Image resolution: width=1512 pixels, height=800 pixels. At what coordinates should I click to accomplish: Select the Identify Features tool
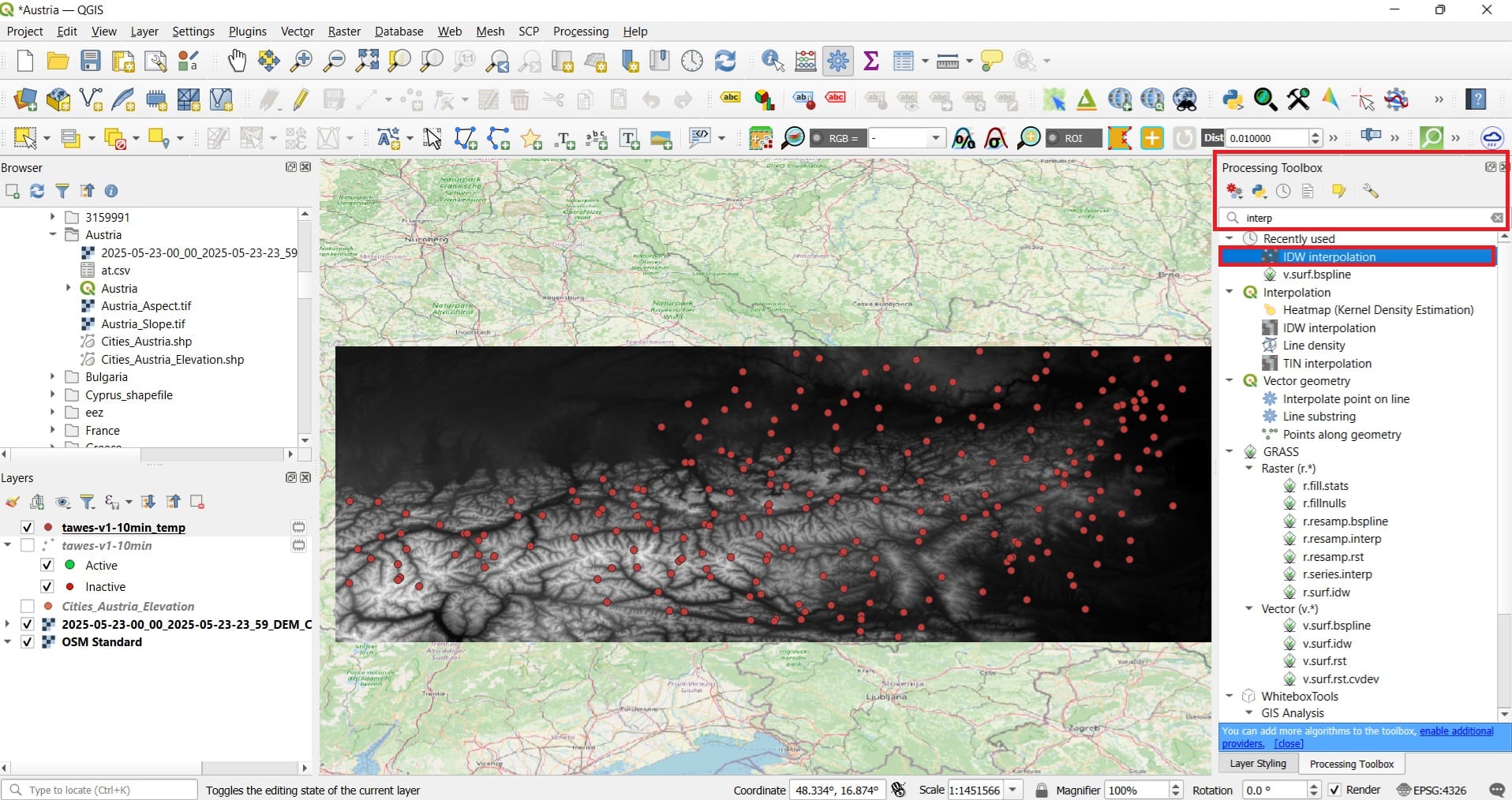[773, 61]
